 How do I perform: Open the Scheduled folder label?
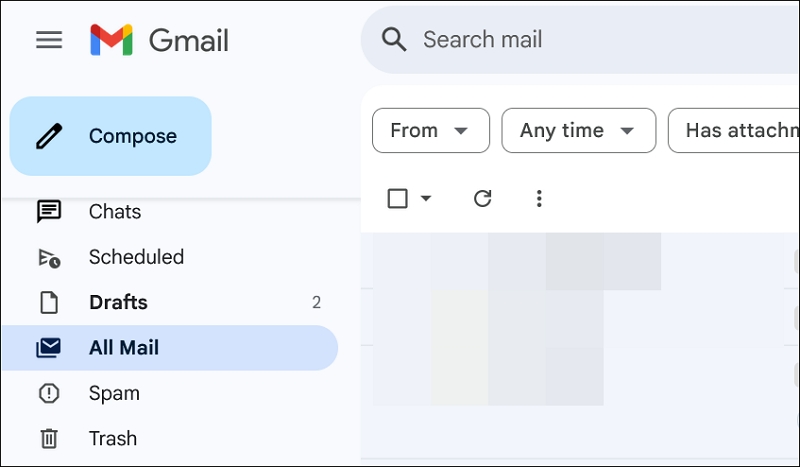click(136, 257)
